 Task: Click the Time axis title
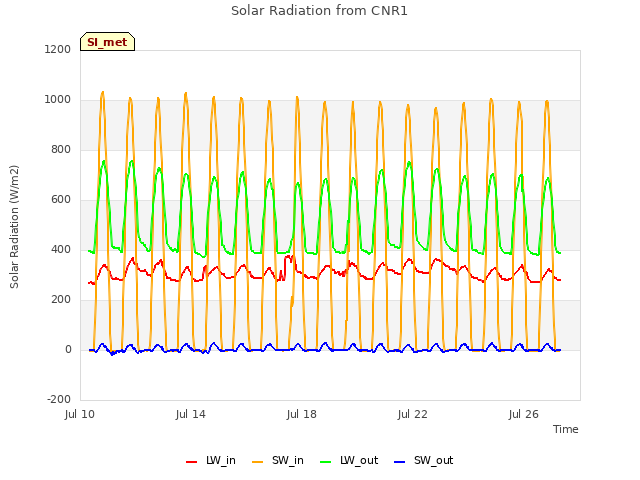(566, 429)
